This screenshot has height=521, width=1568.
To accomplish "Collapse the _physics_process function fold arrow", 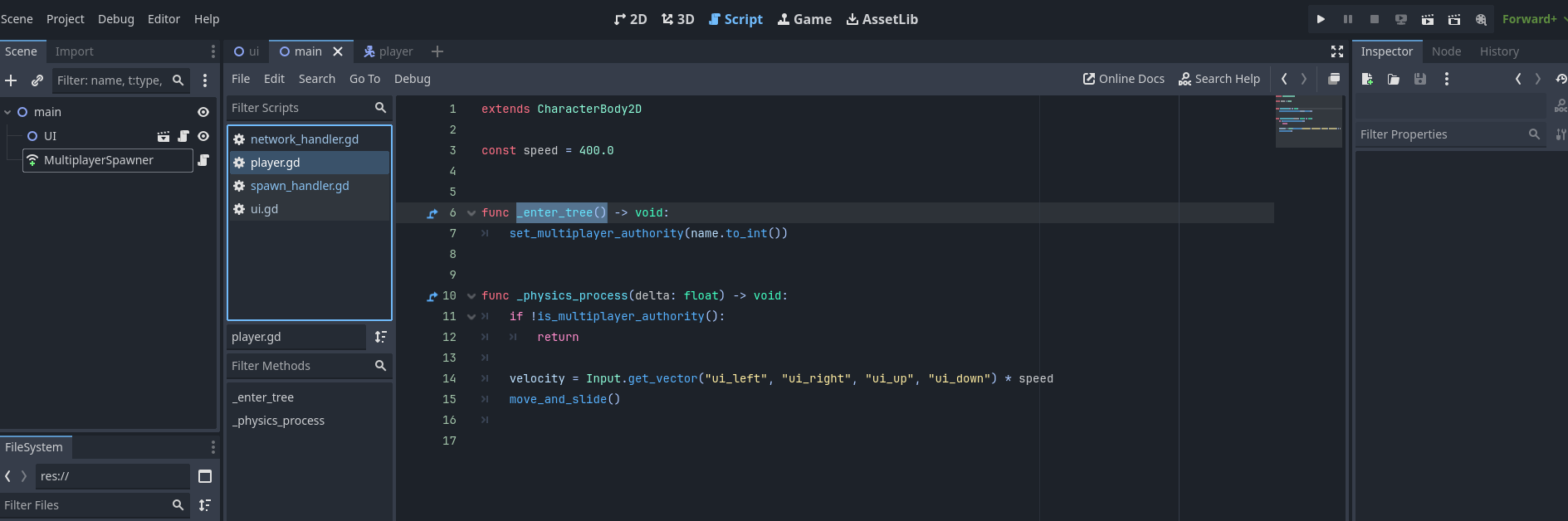I will point(471,296).
